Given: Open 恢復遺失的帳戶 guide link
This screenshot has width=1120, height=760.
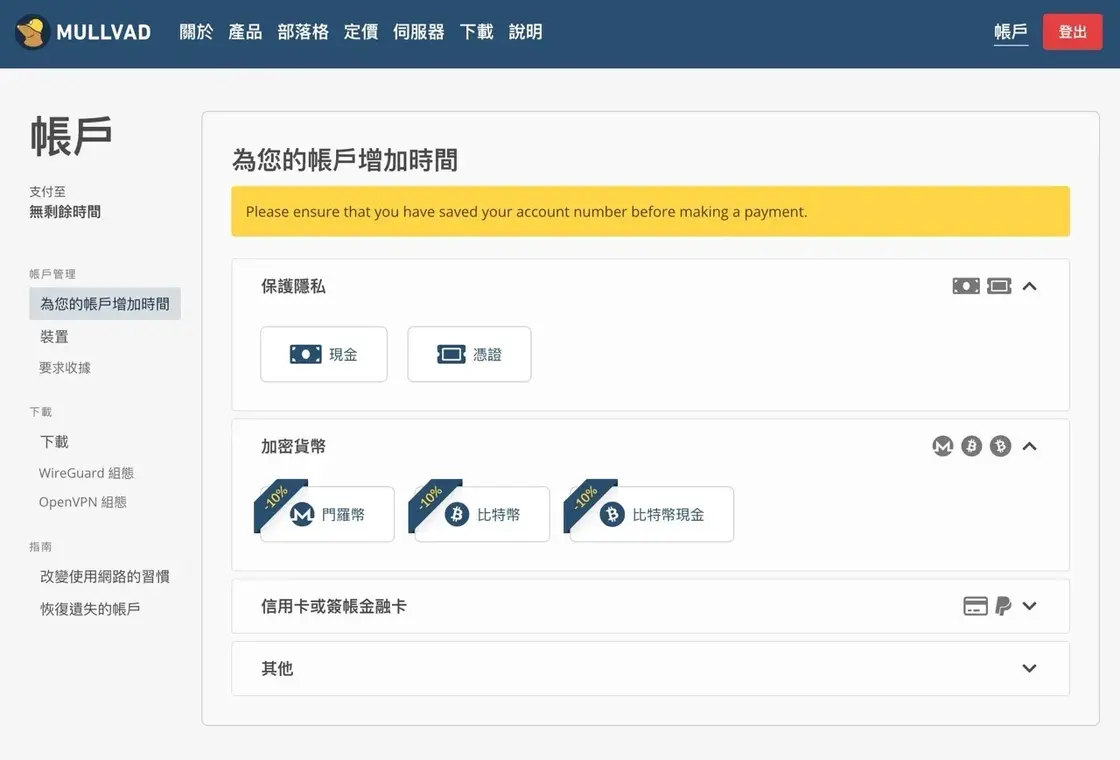Looking at the screenshot, I should point(90,609).
